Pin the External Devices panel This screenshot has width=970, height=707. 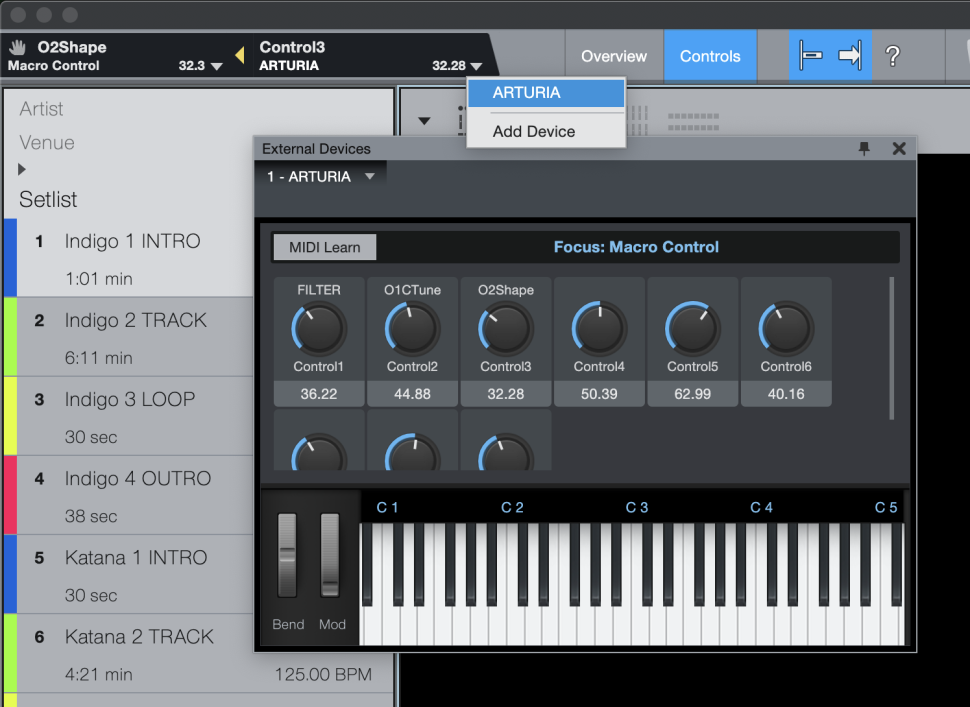pyautogui.click(x=864, y=148)
